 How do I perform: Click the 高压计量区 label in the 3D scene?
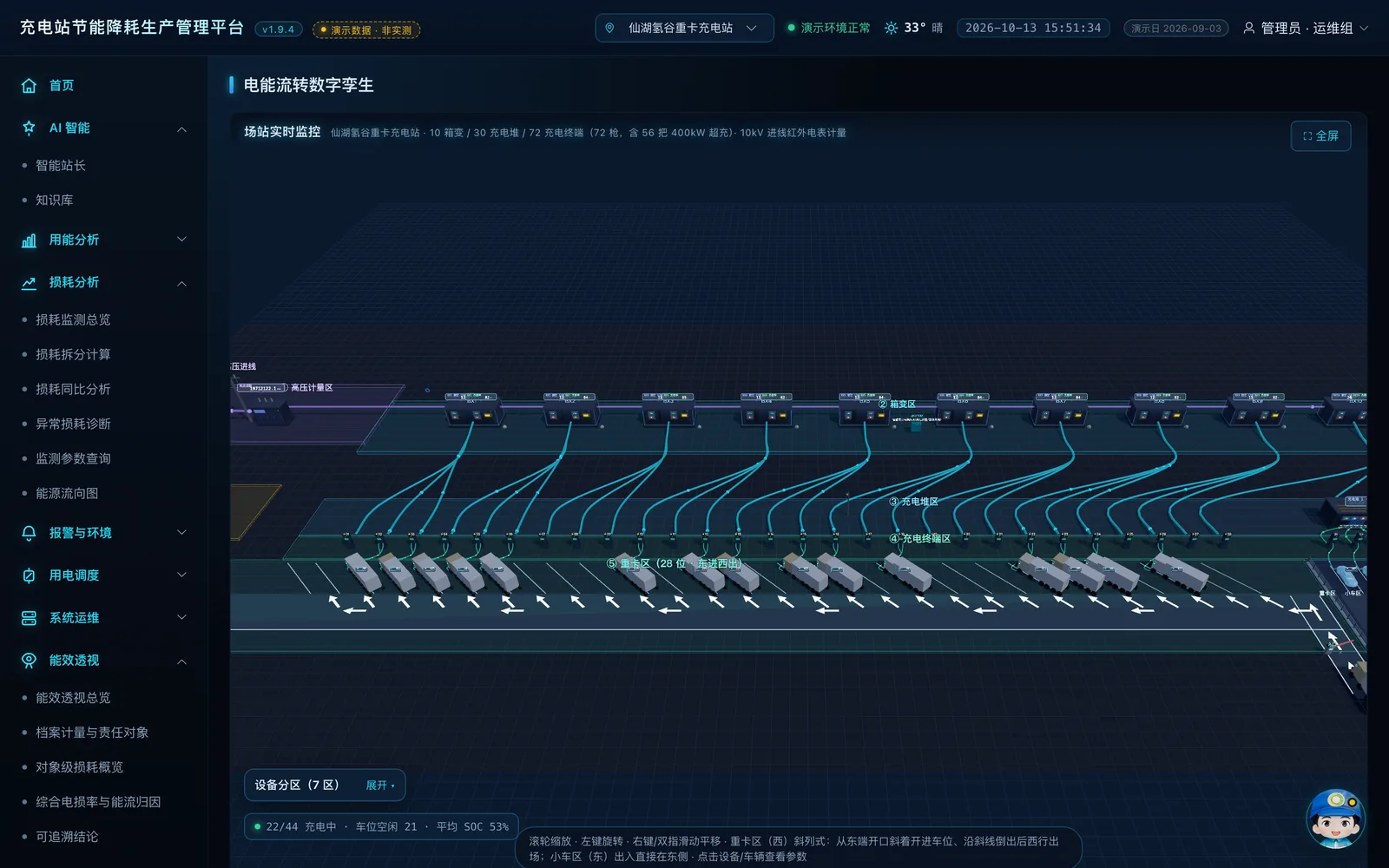pyautogui.click(x=312, y=387)
